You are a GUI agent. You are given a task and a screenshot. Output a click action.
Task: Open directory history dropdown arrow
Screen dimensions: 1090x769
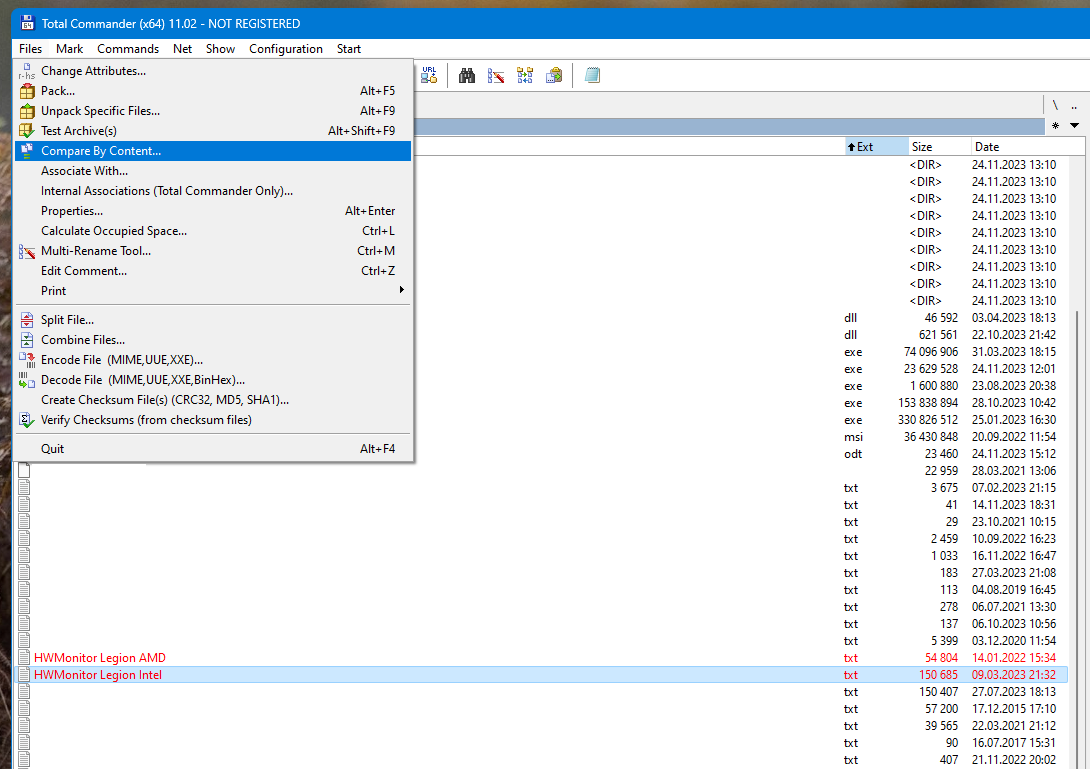[x=1075, y=126]
